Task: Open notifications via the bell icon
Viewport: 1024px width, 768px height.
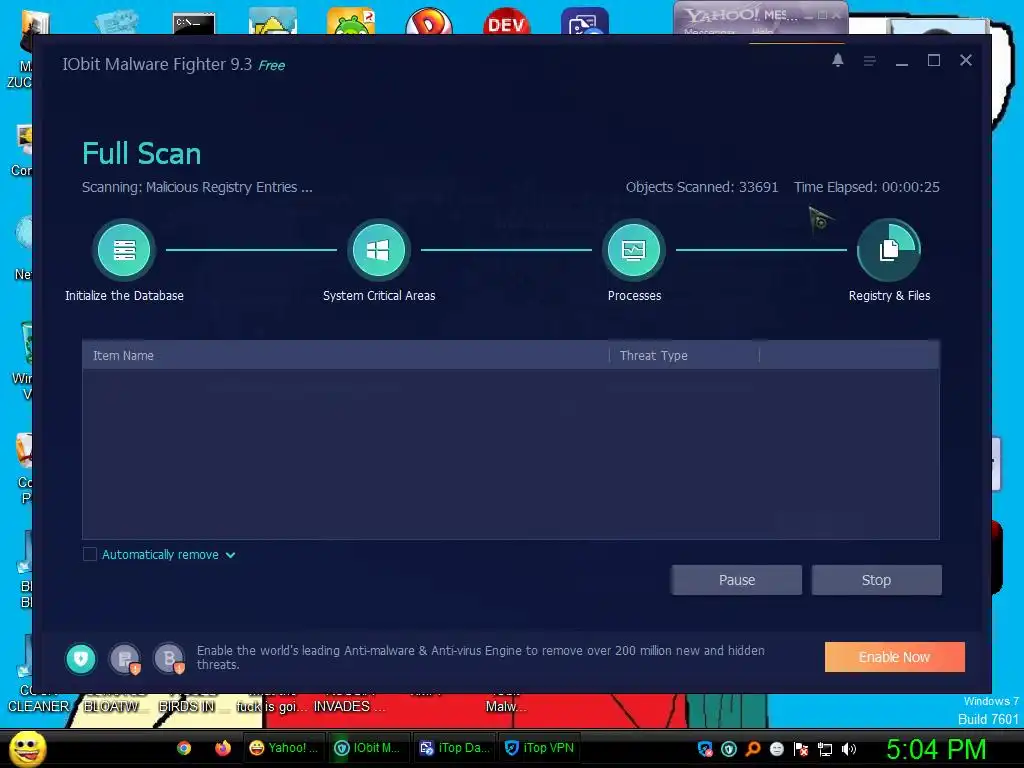Action: tap(838, 60)
